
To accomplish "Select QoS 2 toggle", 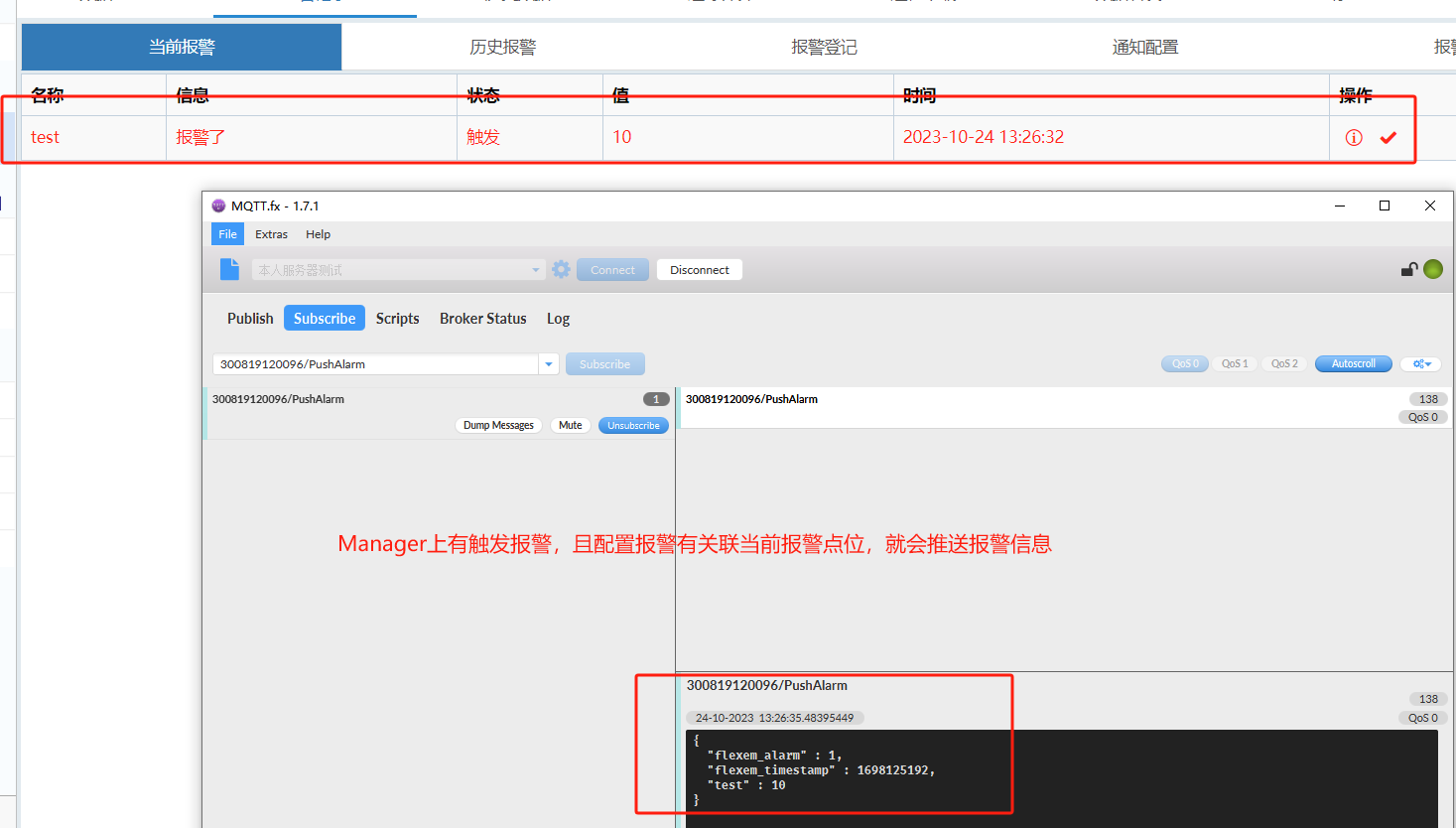I will pyautogui.click(x=1284, y=363).
